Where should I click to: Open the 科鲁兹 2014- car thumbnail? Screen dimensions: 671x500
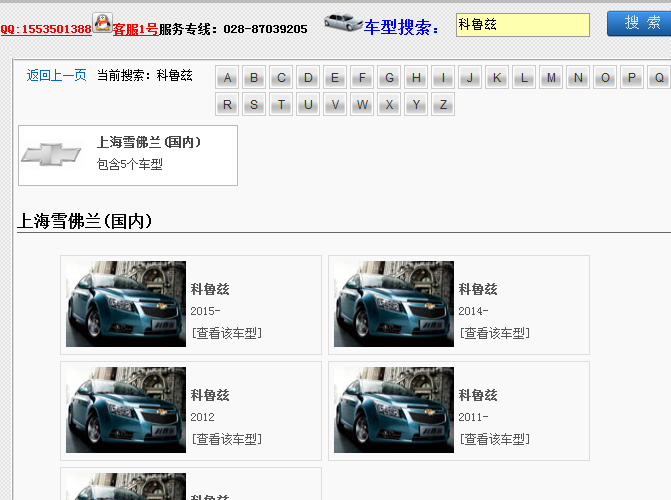click(x=394, y=304)
